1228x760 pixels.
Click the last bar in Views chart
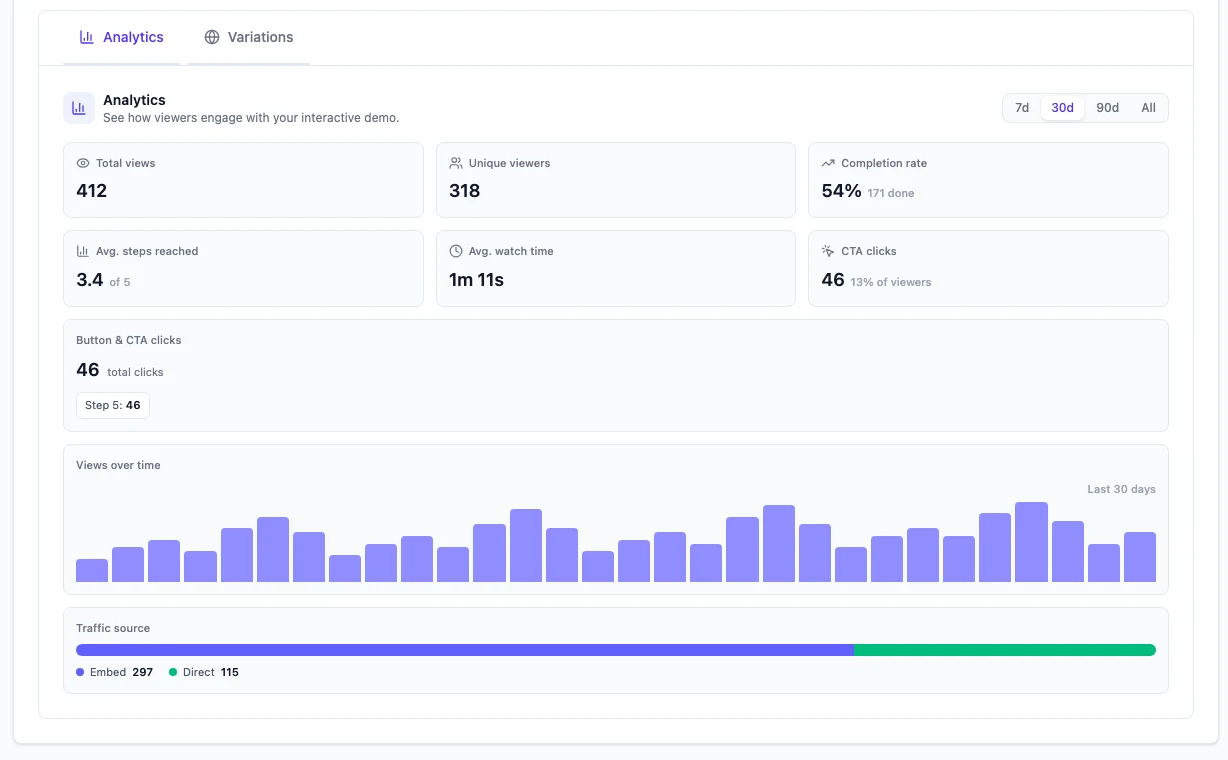point(1140,557)
